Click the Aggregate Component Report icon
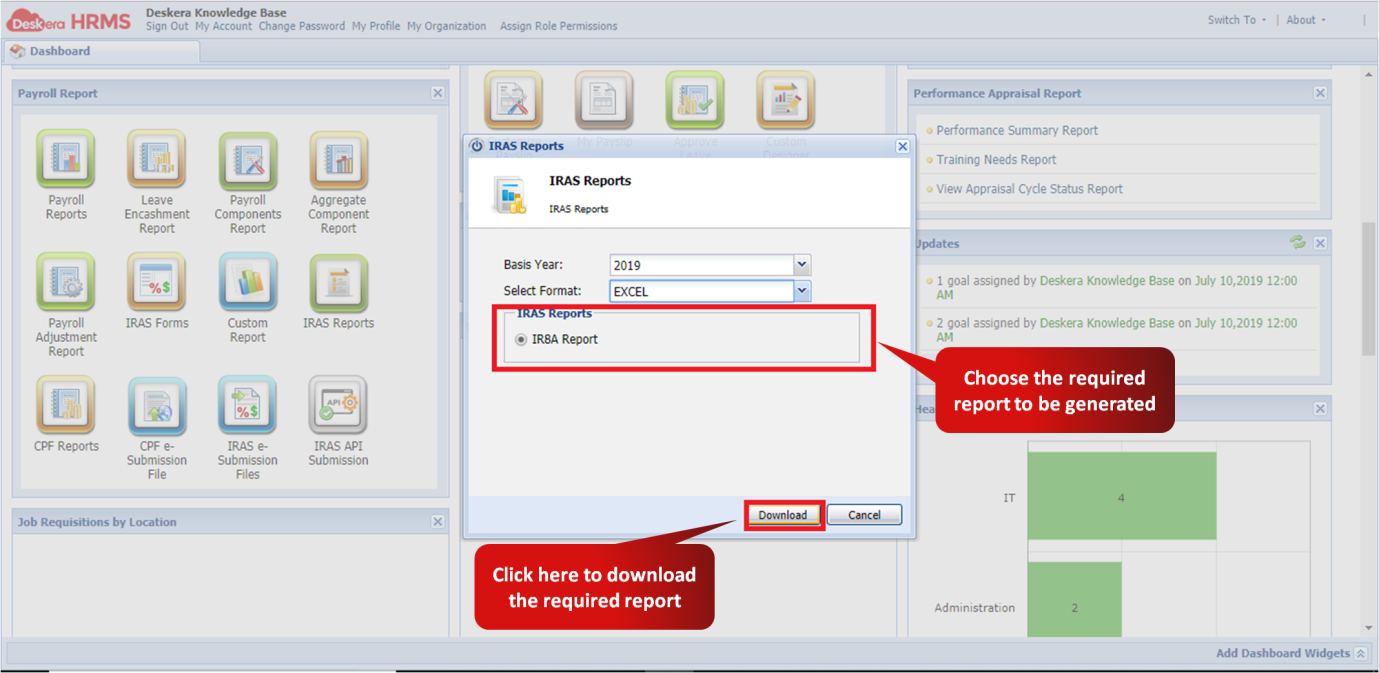Screen dimensions: 1379x673 338,160
